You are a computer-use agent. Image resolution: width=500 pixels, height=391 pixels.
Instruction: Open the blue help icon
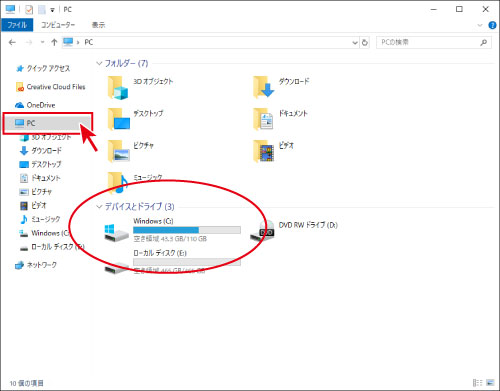[492, 25]
